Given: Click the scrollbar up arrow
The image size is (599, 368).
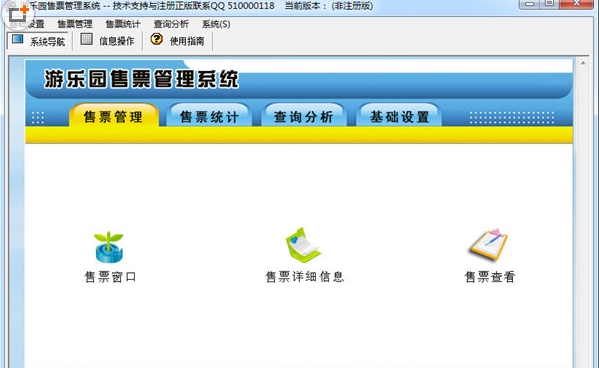Looking at the screenshot, I should pyautogui.click(x=583, y=63).
